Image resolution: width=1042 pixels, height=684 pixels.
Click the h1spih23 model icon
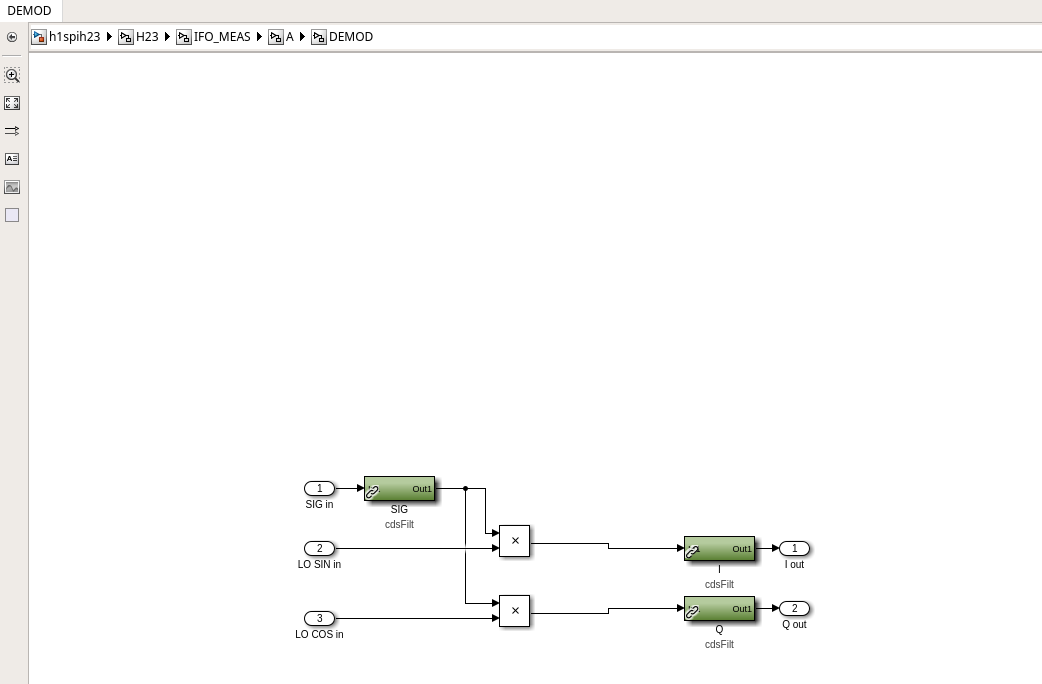pyautogui.click(x=39, y=37)
